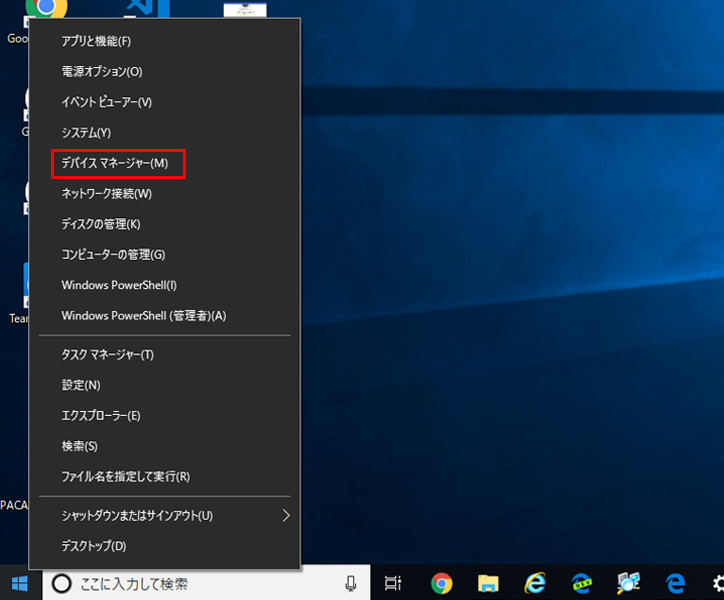Open File Explorer from the taskbar
Image resolution: width=724 pixels, height=600 pixels.
488,584
